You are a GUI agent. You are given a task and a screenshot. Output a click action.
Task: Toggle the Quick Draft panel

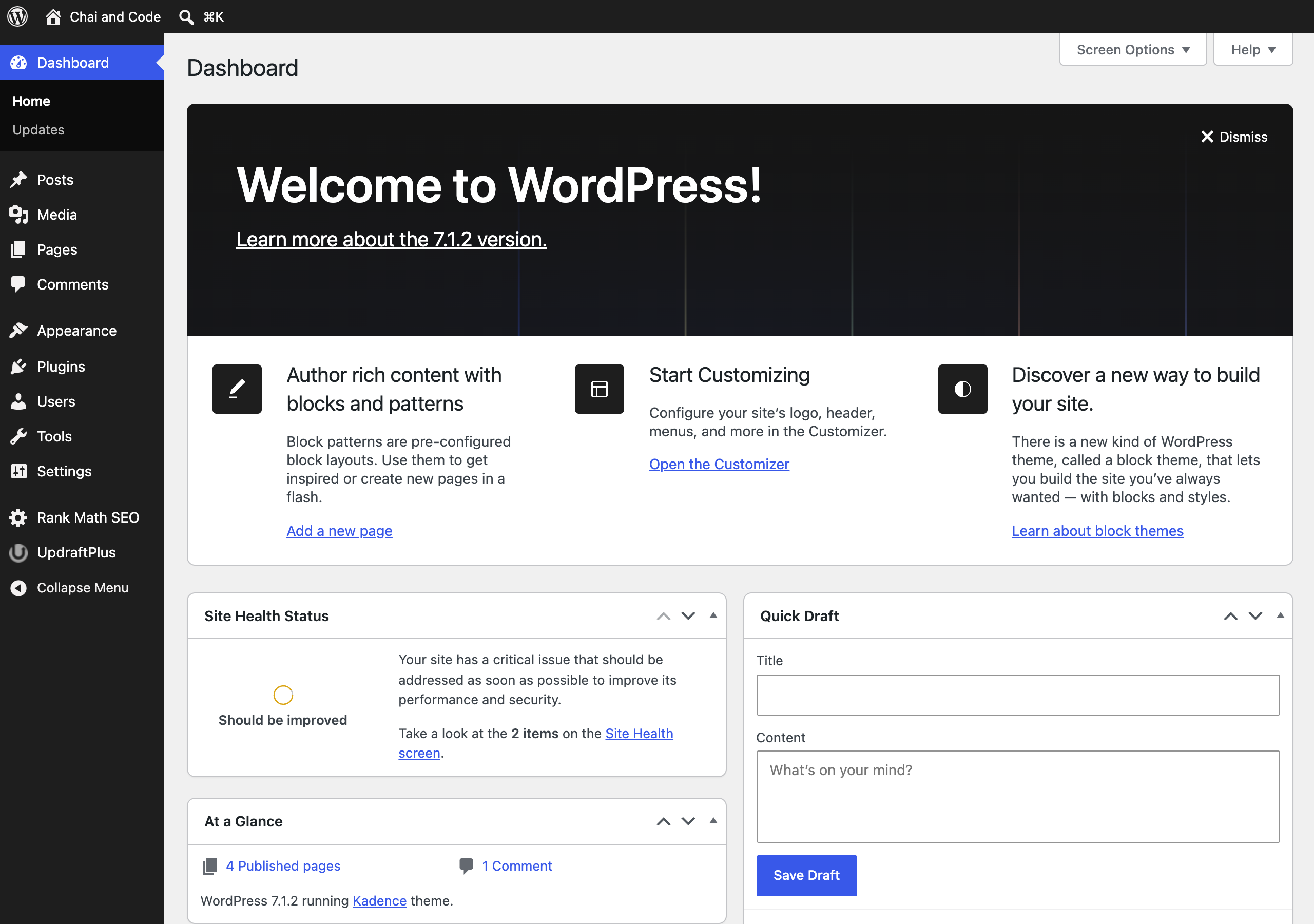click(x=1280, y=615)
